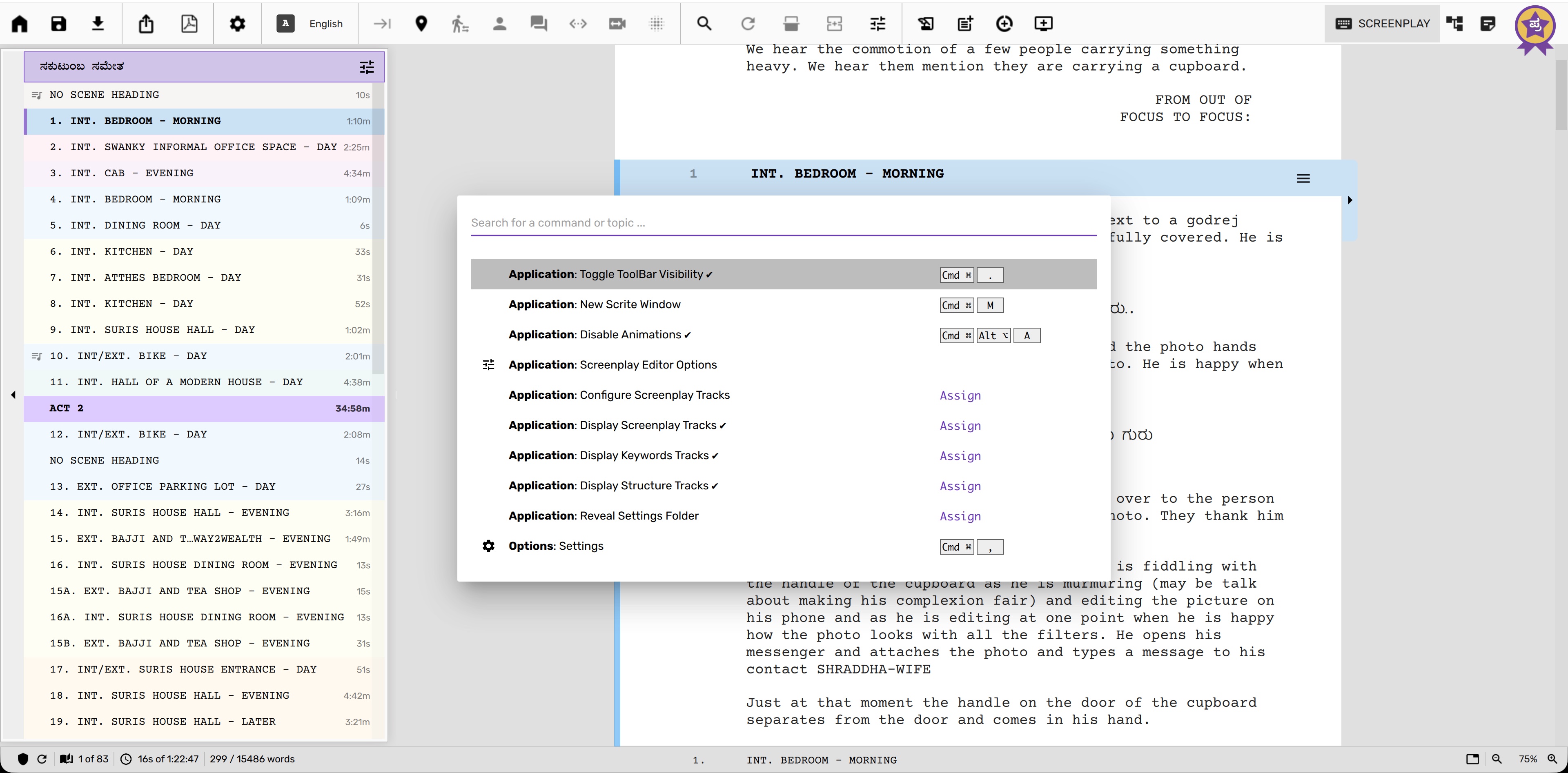Click the command search input field
Viewport: 1568px width, 773px height.
point(783,222)
